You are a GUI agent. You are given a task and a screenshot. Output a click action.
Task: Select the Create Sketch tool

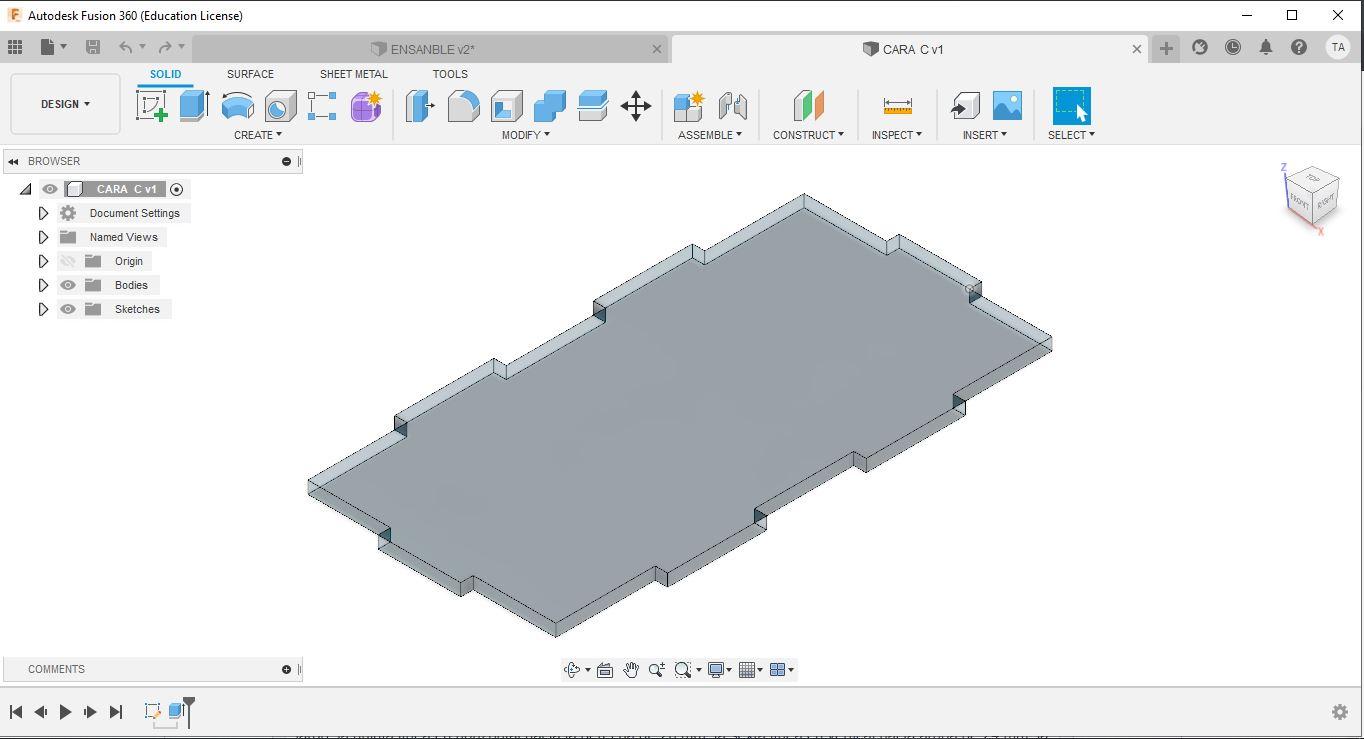[x=152, y=106]
